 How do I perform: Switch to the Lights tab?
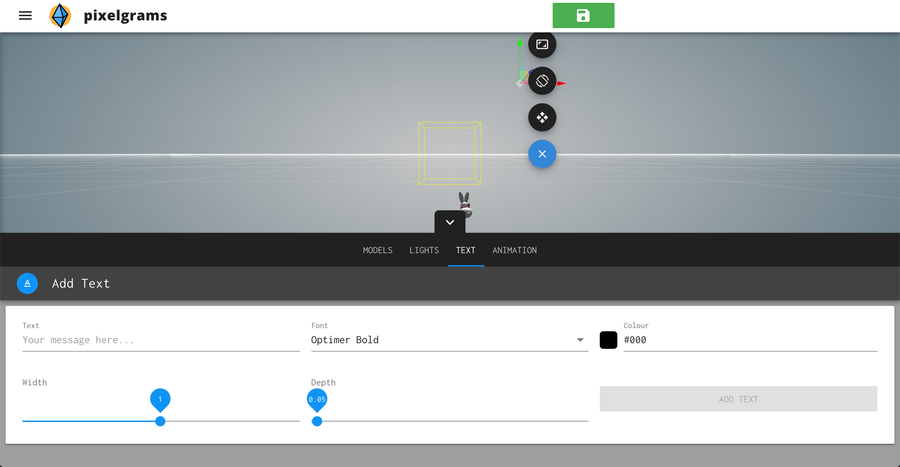[424, 250]
